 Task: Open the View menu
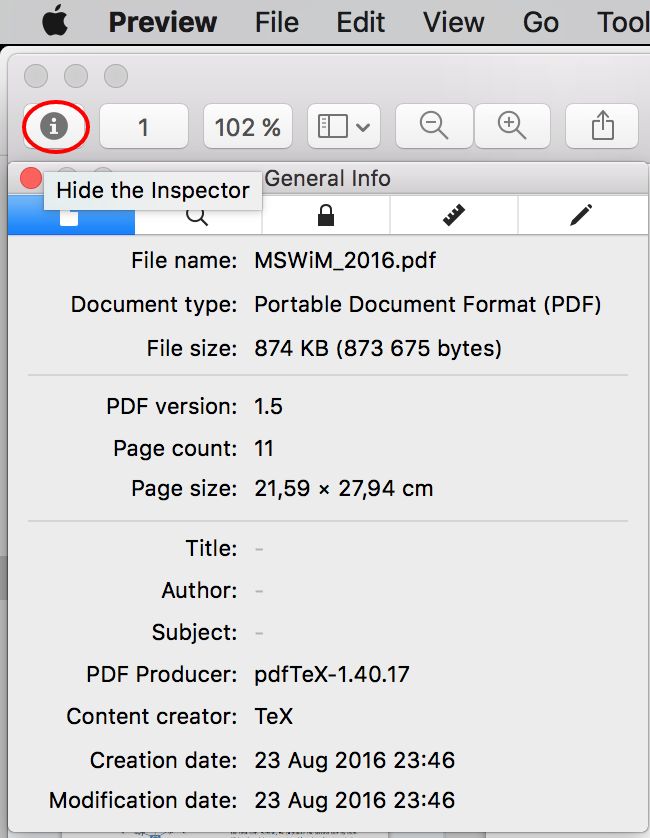453,22
